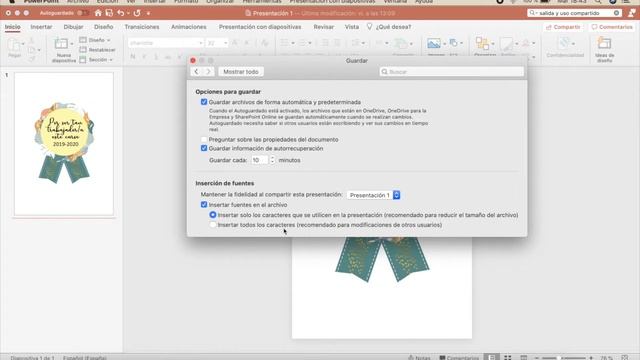This screenshot has width=640, height=360.
Task: Click the Diseño tab in the ribbon
Action: (103, 27)
